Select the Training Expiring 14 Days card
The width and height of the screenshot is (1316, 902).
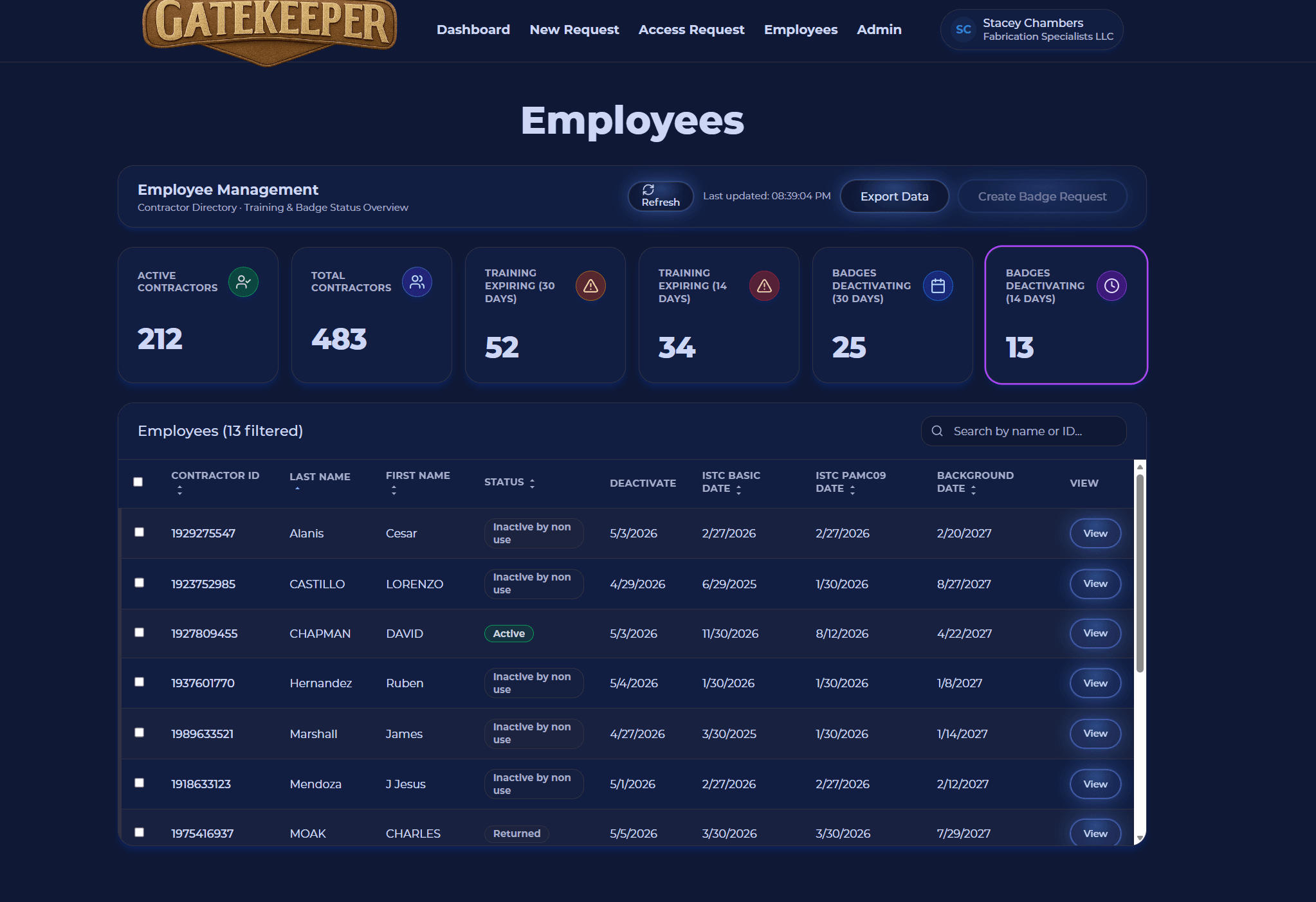pyautogui.click(x=719, y=315)
